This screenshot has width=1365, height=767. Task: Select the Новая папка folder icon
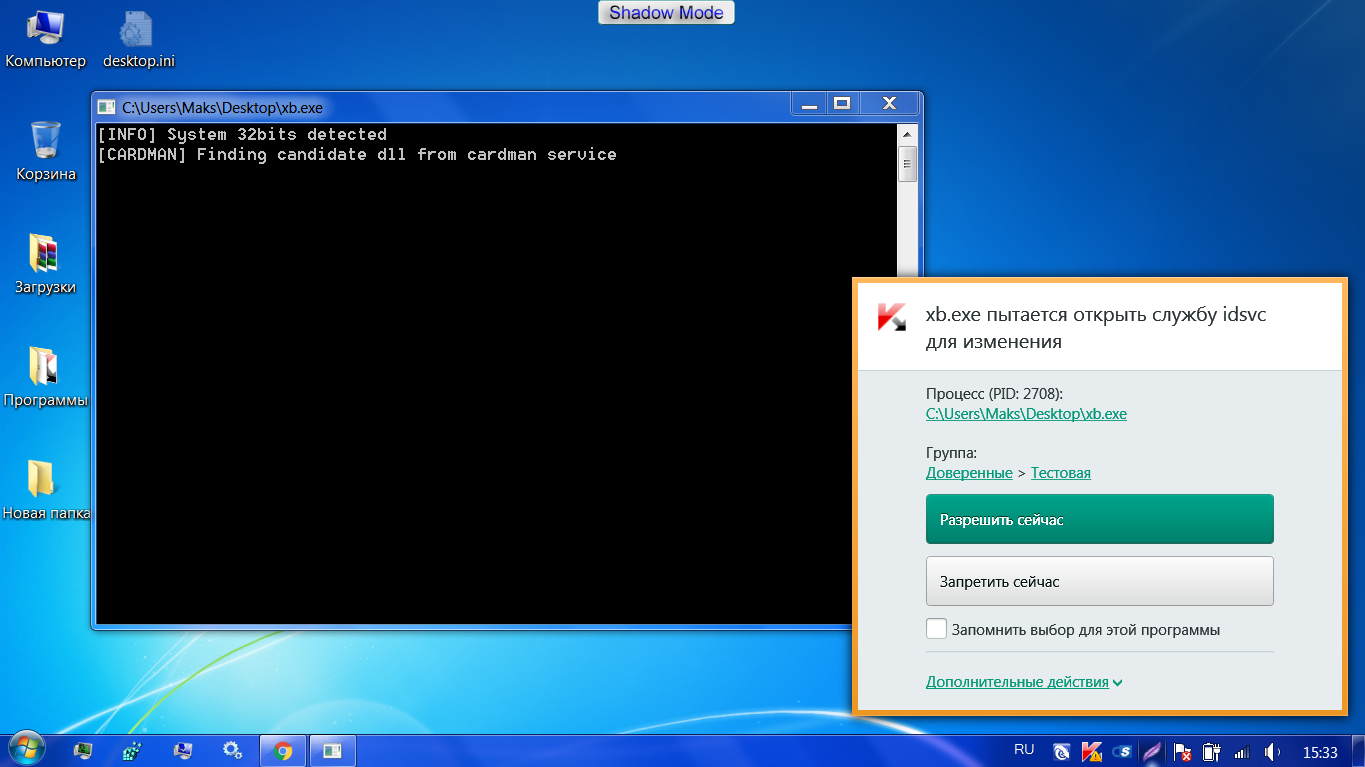46,491
